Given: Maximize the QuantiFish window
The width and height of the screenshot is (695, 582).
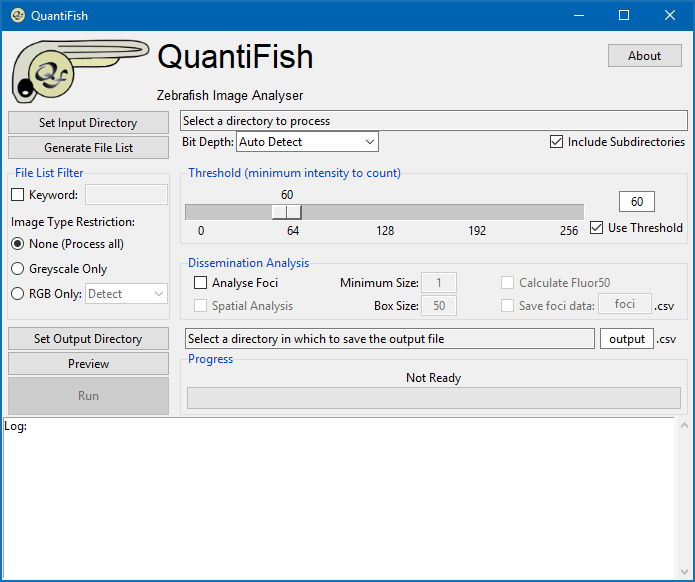Looking at the screenshot, I should coord(624,16).
